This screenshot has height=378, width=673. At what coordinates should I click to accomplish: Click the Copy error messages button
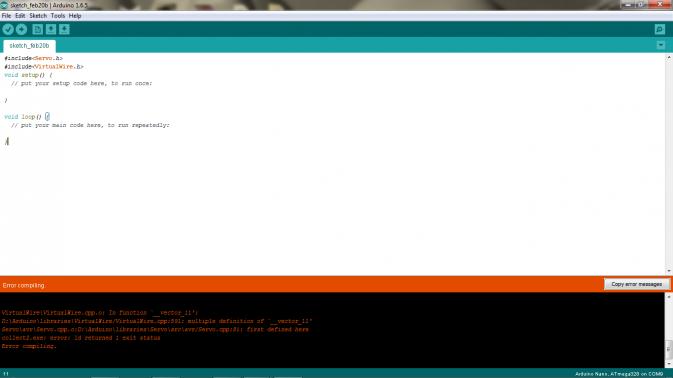click(637, 284)
